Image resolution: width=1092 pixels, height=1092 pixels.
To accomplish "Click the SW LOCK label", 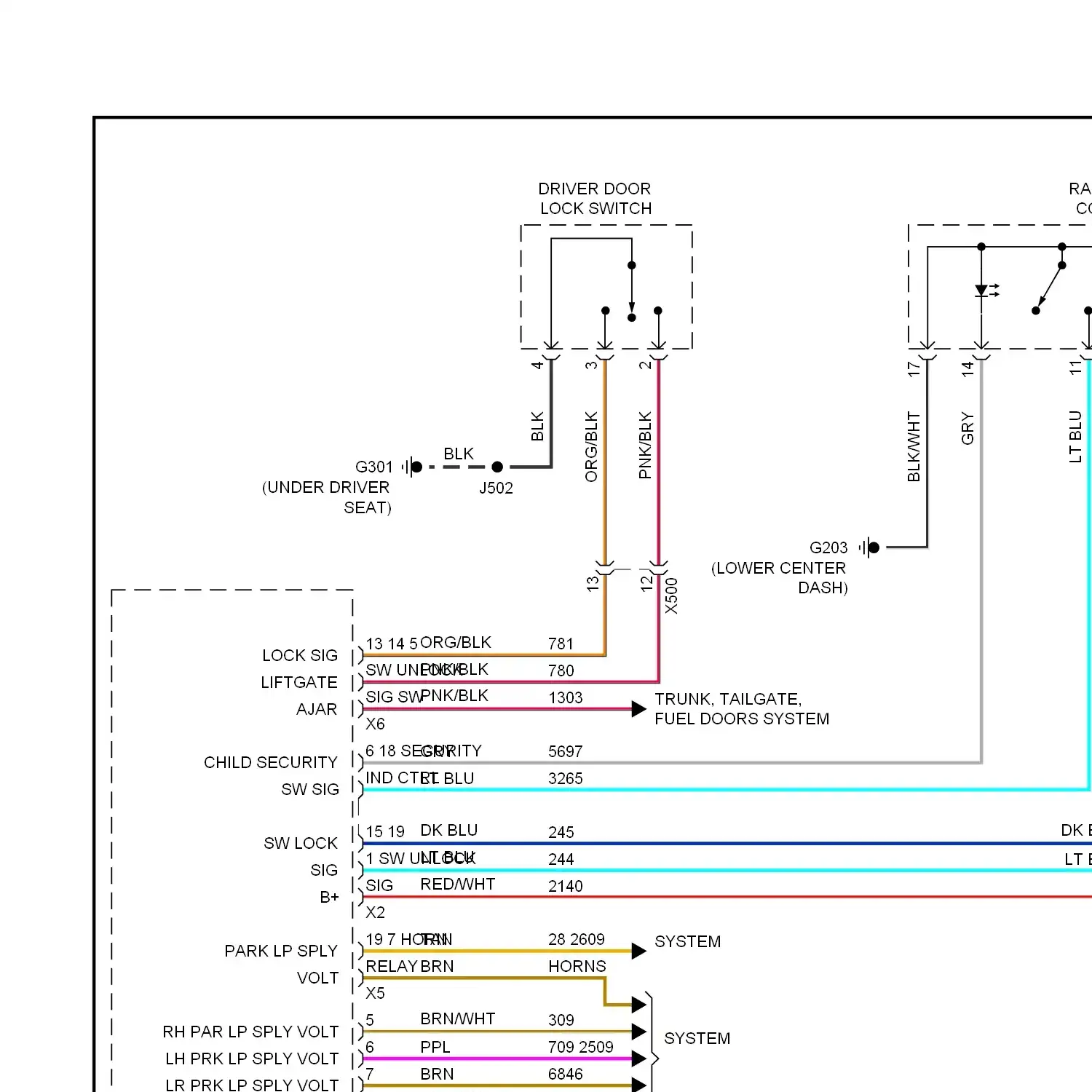I will 301,843.
